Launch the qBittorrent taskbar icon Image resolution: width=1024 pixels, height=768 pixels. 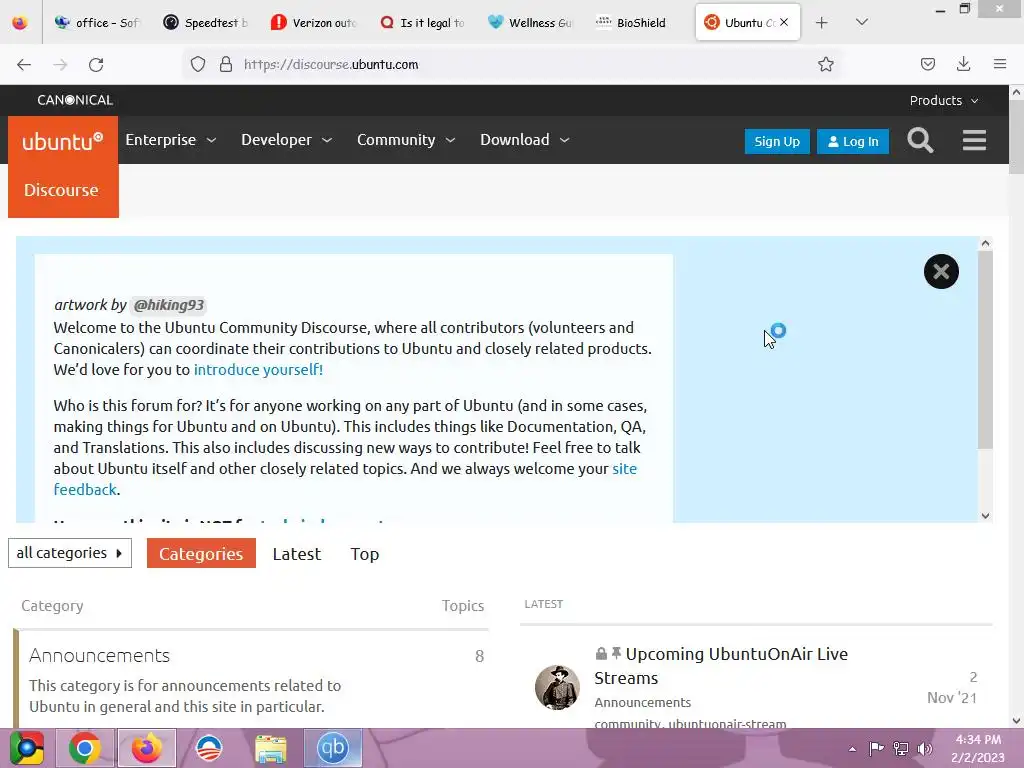pyautogui.click(x=332, y=748)
